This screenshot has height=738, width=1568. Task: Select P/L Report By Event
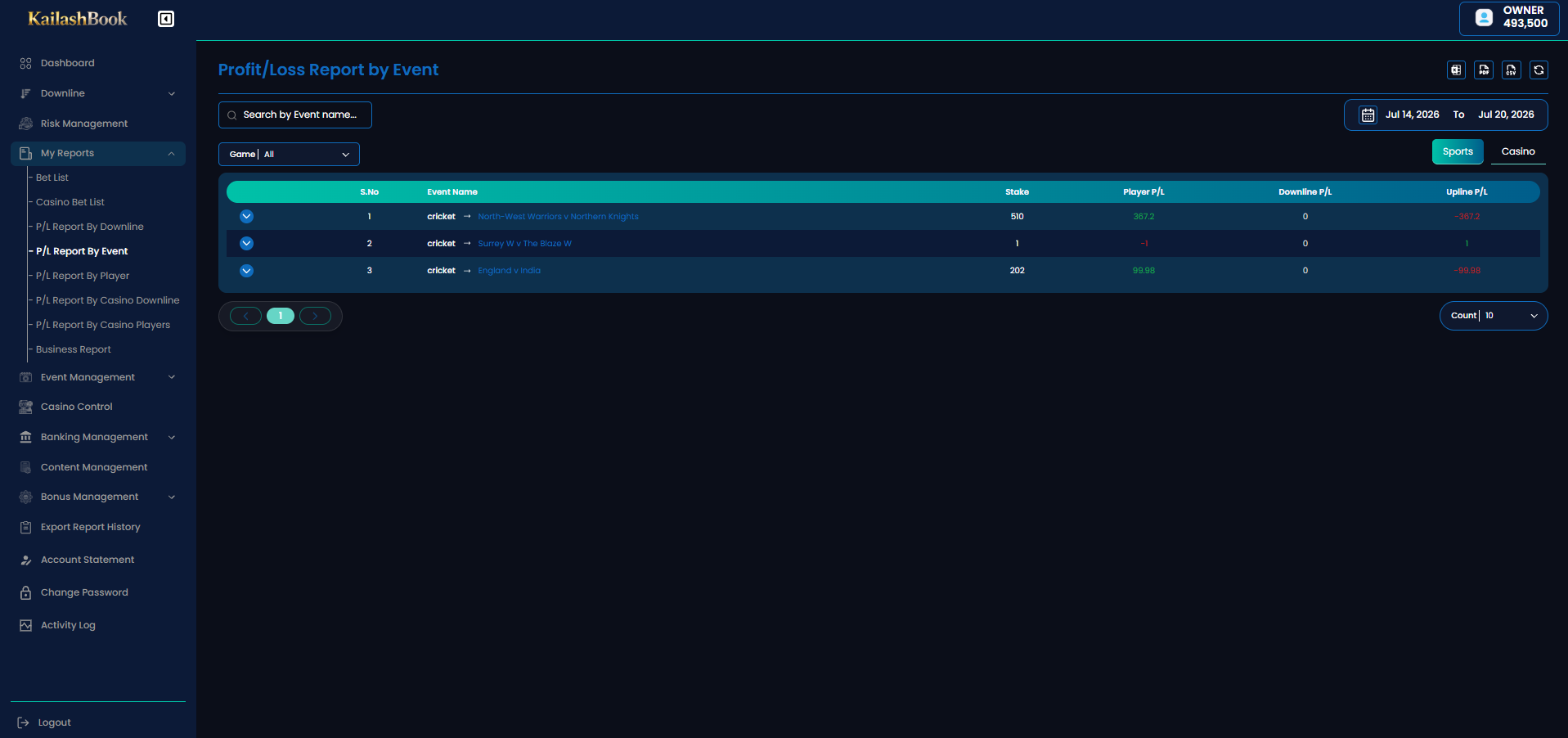coord(82,251)
